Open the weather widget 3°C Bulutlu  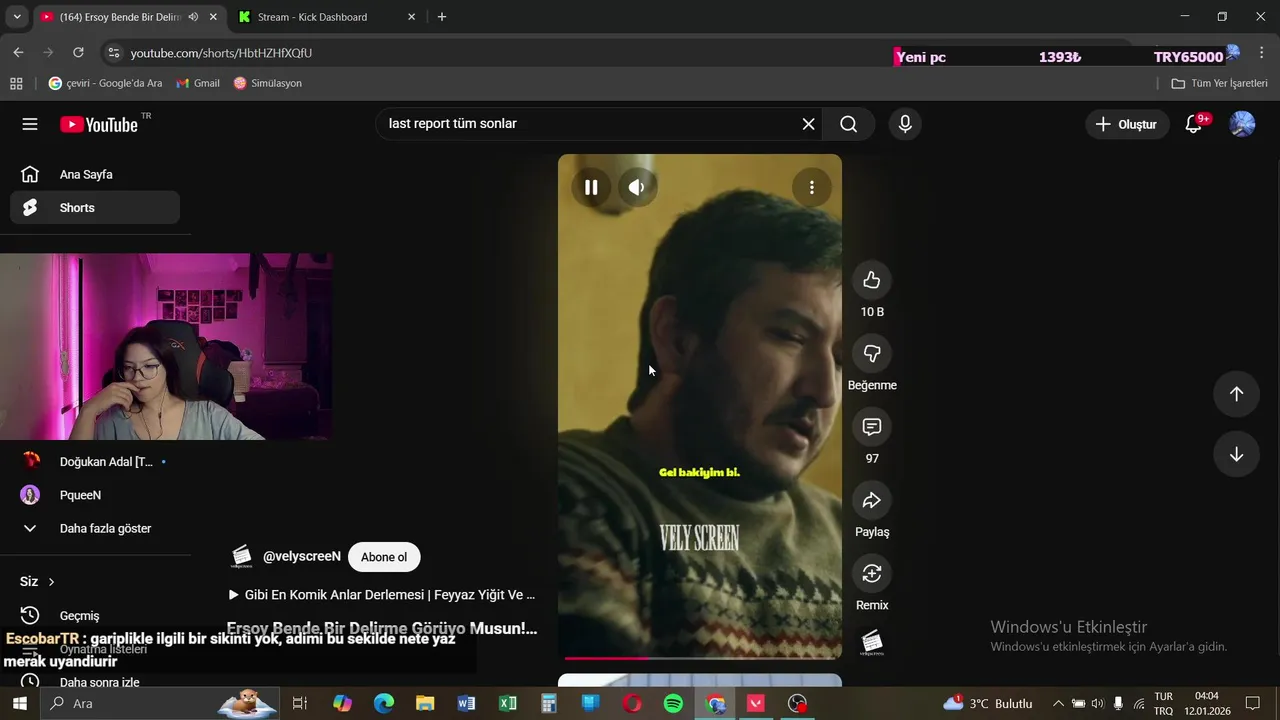click(988, 703)
